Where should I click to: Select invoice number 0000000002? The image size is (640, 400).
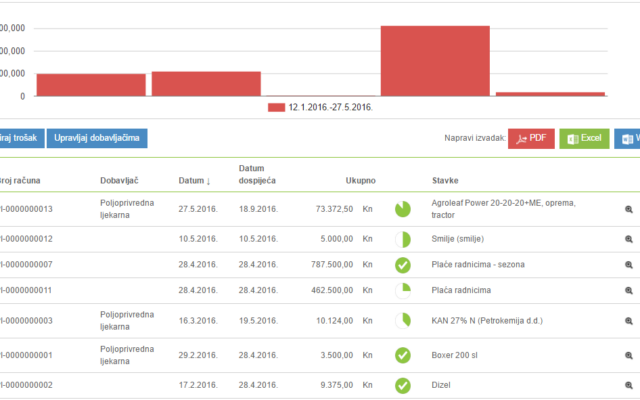[26, 385]
